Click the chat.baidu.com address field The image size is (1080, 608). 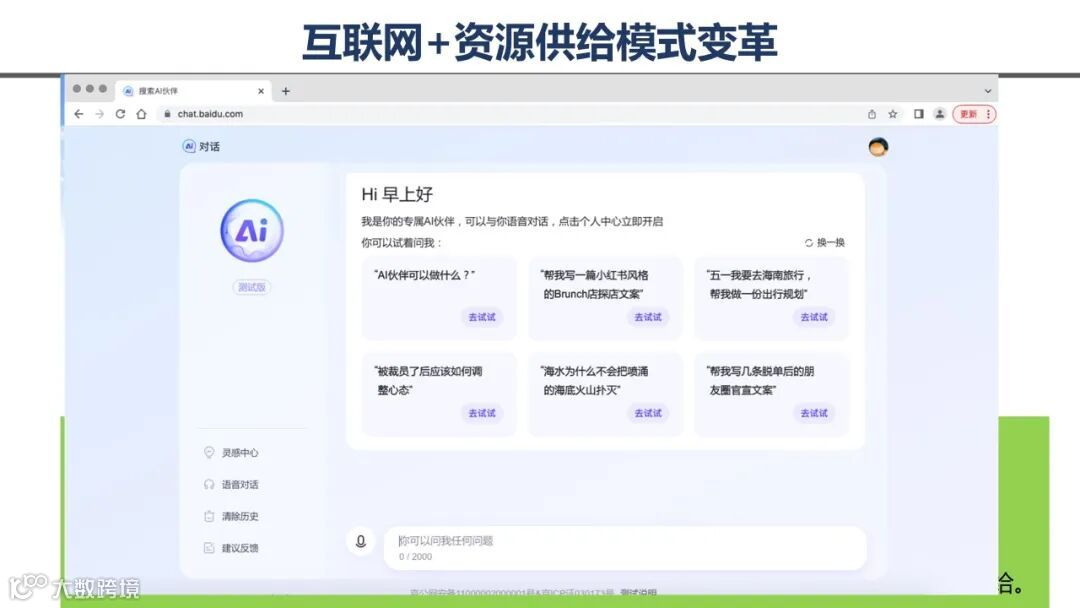click(x=510, y=114)
